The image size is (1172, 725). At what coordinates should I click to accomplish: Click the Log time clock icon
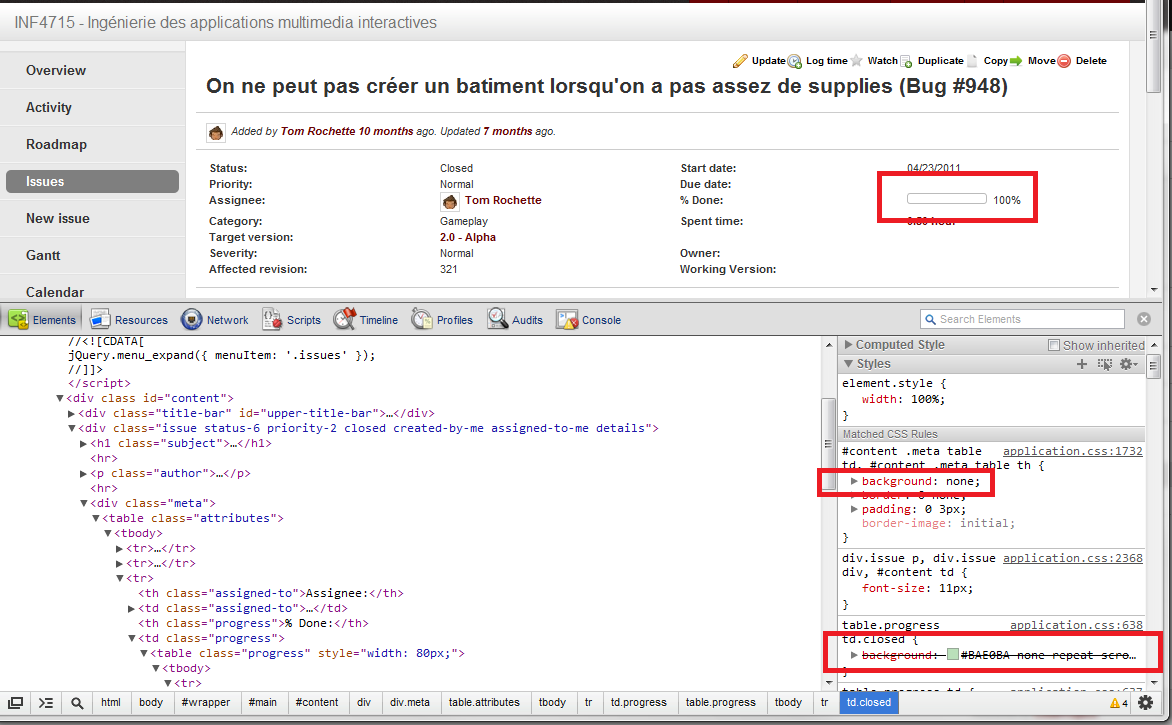point(795,61)
